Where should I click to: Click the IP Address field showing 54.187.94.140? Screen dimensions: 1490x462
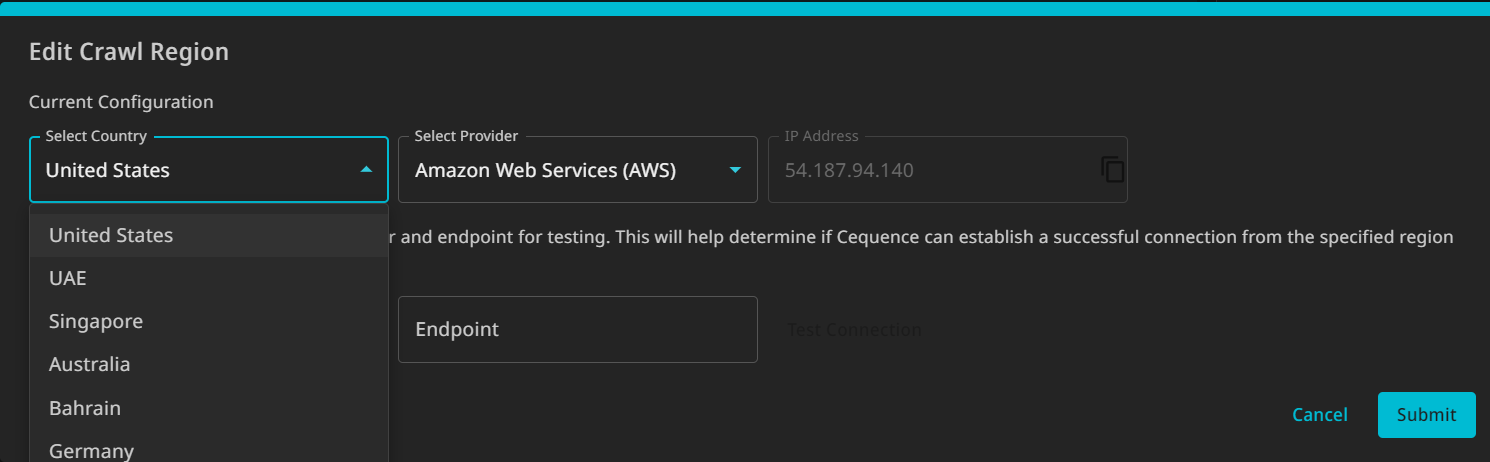point(948,169)
